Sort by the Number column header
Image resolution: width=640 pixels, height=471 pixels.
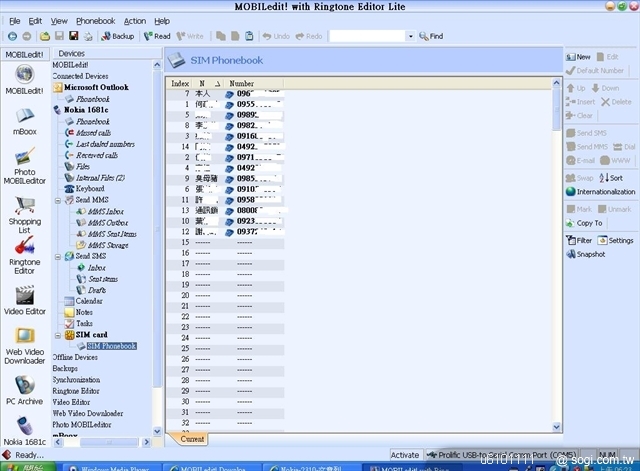[x=253, y=83]
